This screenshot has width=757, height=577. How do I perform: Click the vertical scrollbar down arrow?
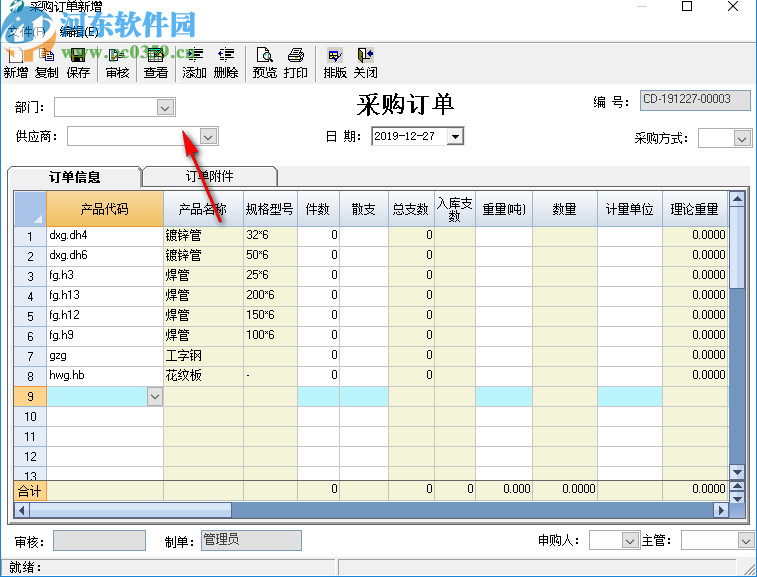click(737, 472)
